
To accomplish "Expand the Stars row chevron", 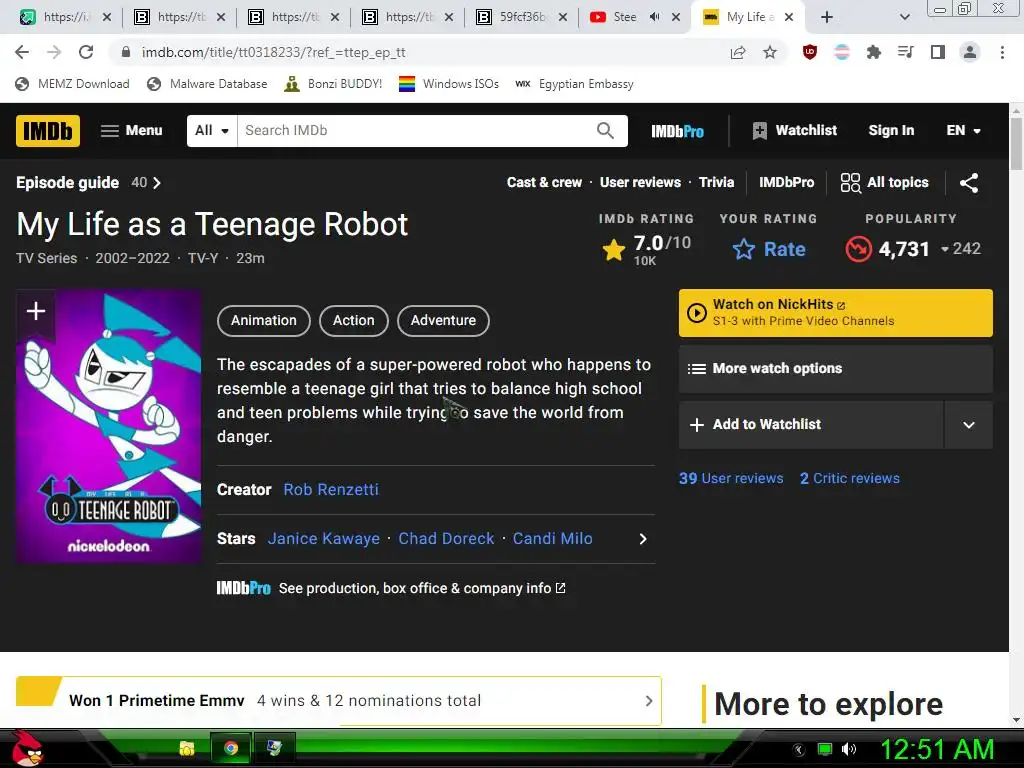I will click(x=643, y=539).
